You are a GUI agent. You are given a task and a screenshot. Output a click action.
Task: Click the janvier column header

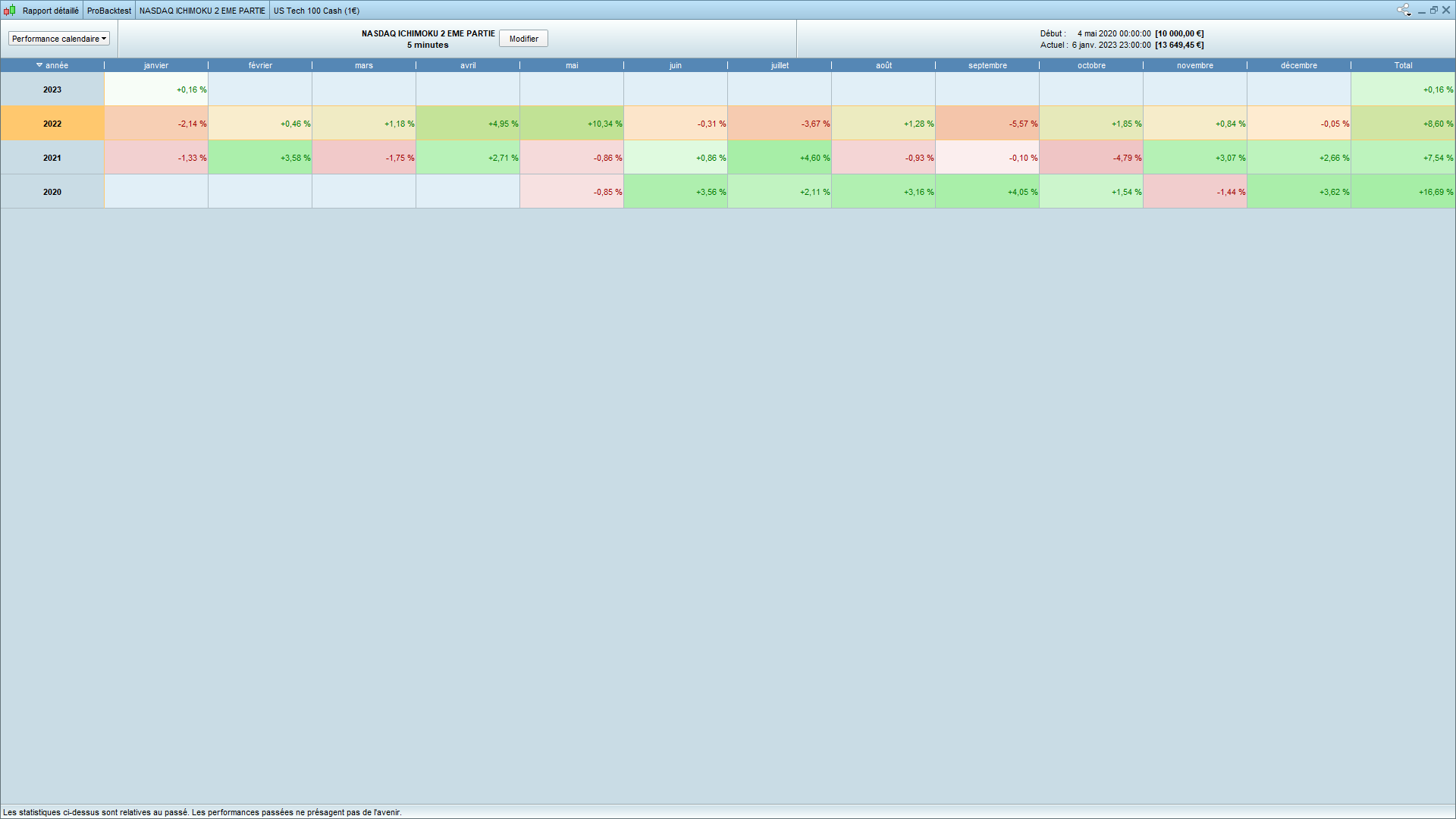[x=156, y=65]
